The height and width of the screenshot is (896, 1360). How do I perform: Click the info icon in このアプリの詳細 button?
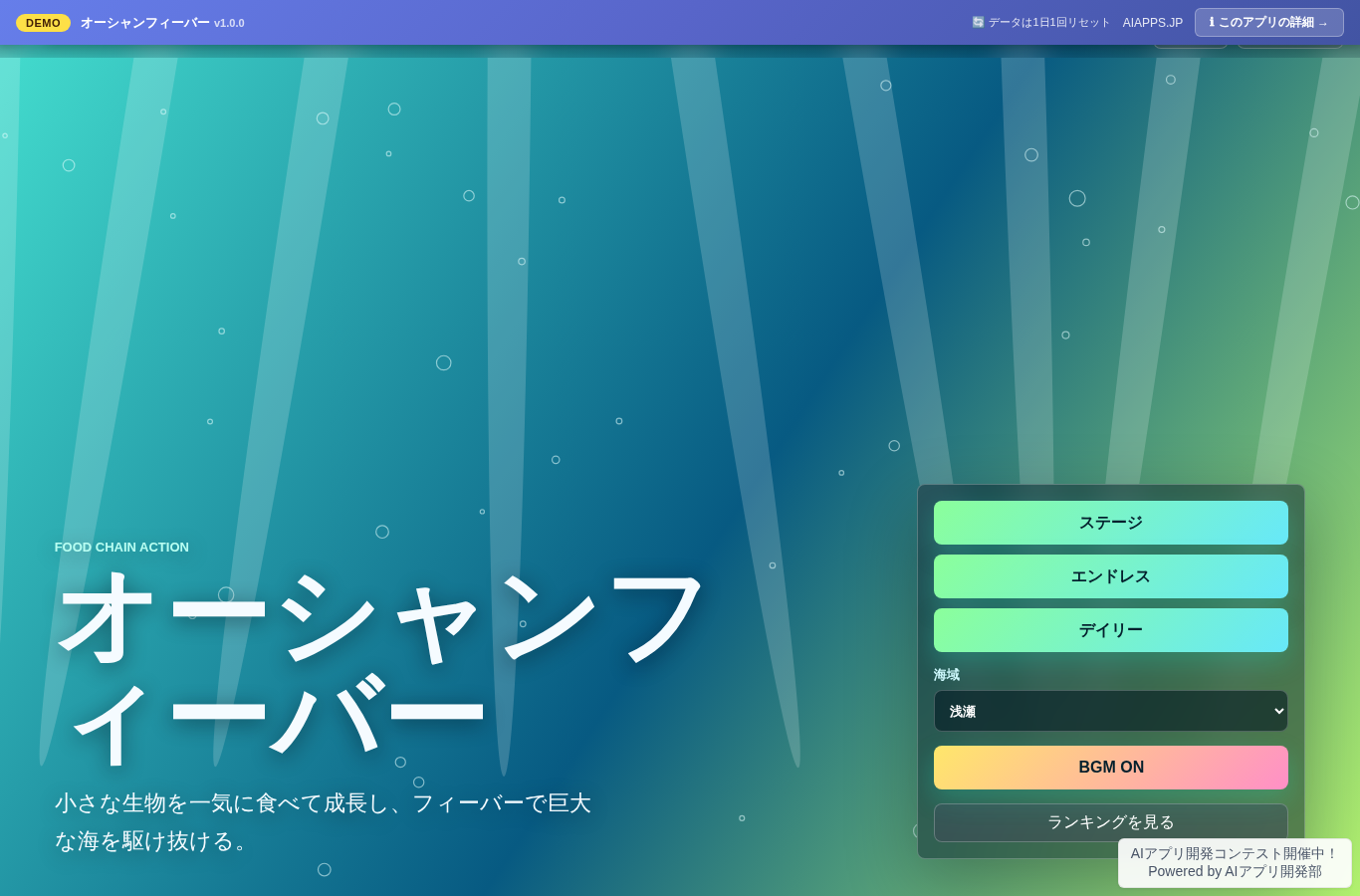1212,22
